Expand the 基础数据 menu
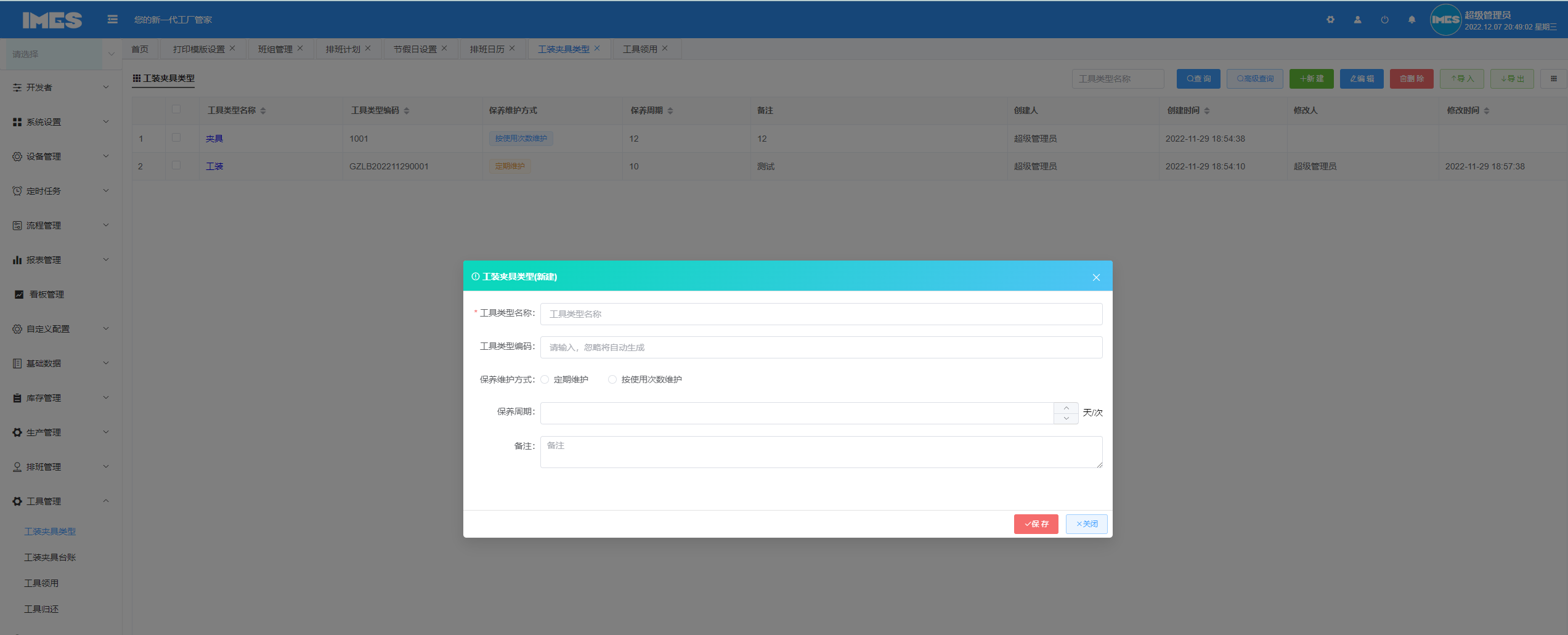 coord(60,363)
